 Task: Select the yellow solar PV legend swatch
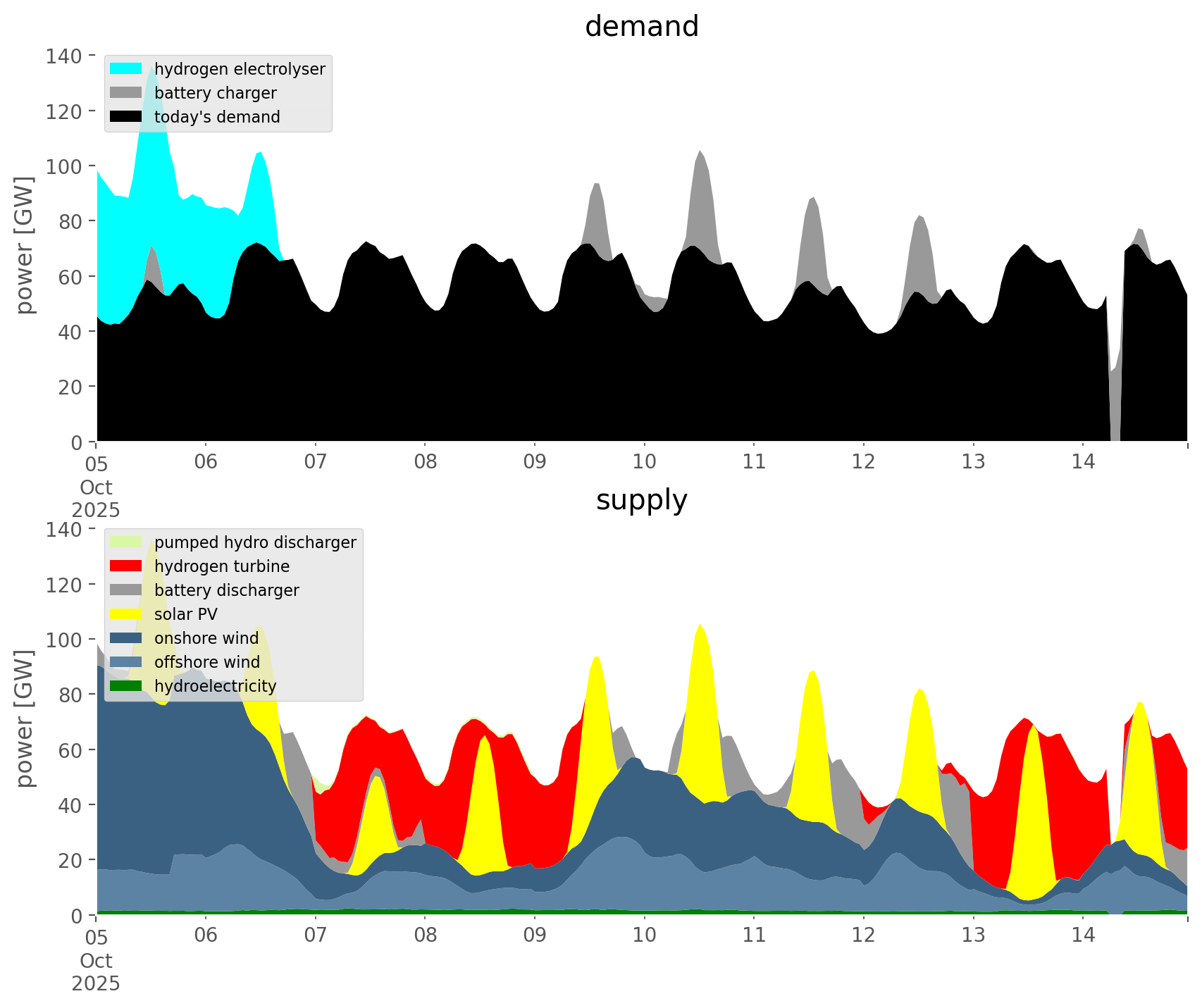(x=126, y=614)
